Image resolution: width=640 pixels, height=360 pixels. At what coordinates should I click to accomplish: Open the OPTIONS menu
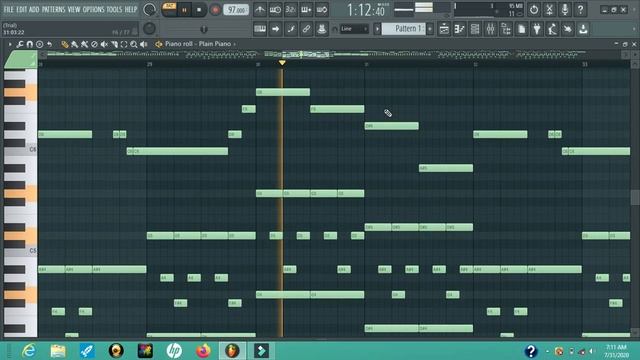(x=93, y=9)
